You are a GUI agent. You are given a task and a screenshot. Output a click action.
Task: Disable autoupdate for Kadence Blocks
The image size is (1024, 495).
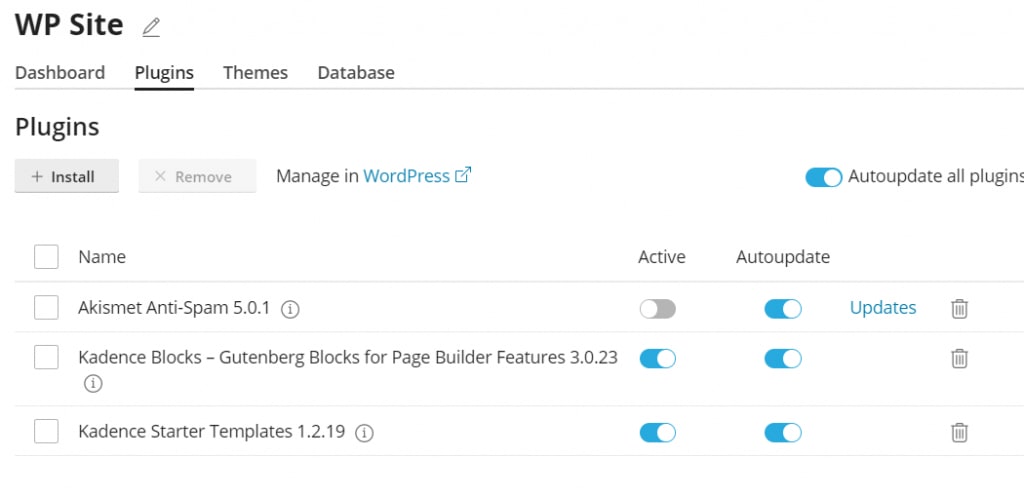click(783, 358)
